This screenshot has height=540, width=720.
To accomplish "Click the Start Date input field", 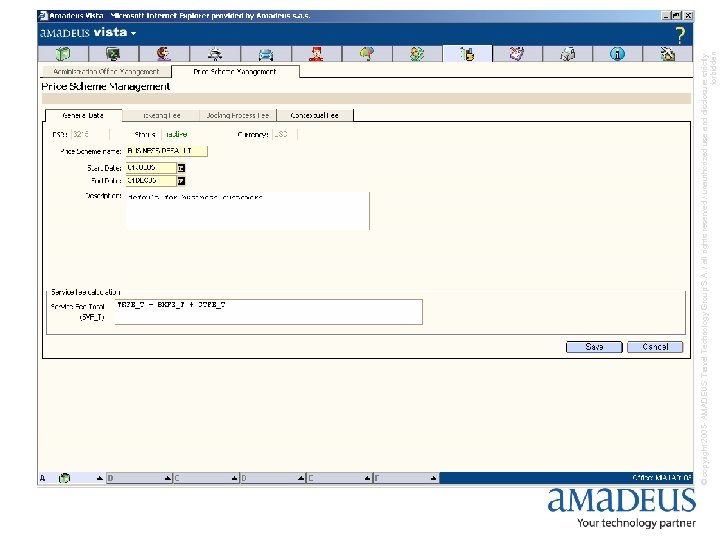I will click(x=151, y=168).
